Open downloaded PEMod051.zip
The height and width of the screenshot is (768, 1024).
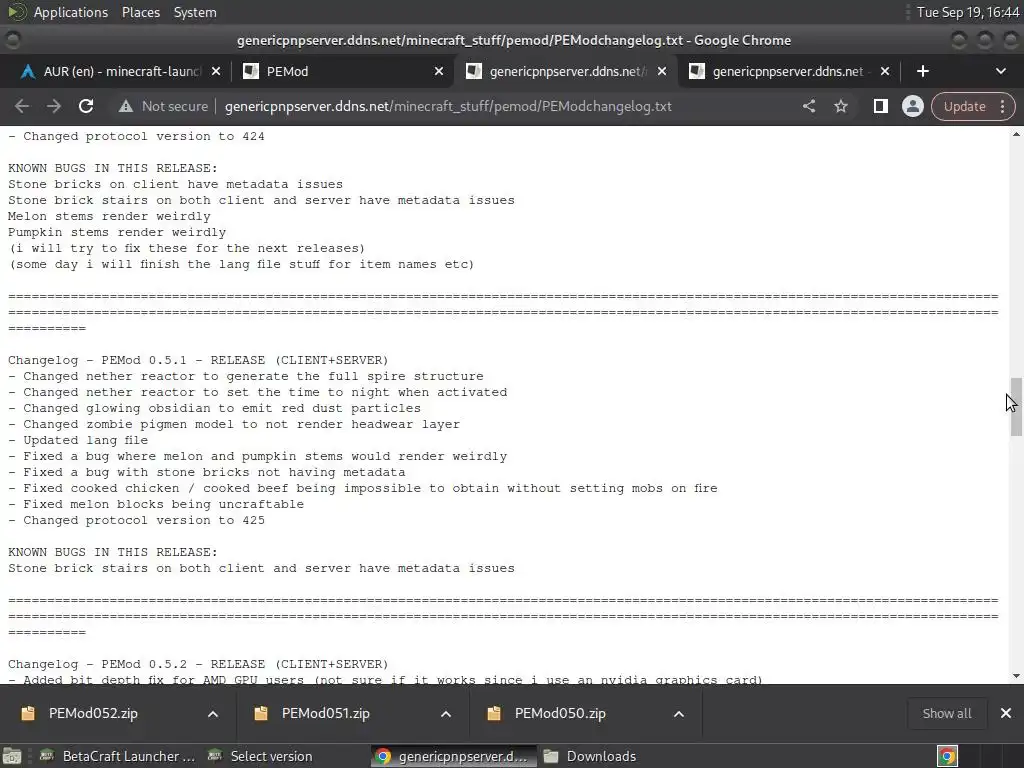(x=325, y=713)
